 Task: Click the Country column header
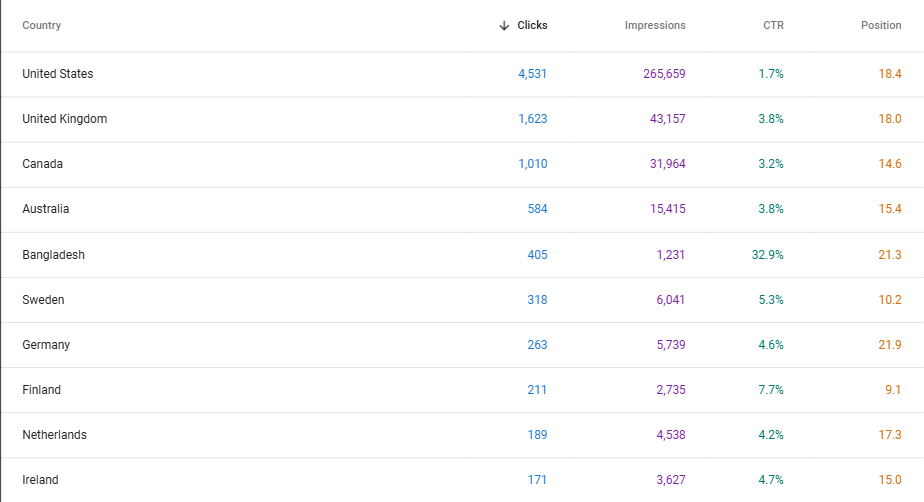click(x=42, y=26)
